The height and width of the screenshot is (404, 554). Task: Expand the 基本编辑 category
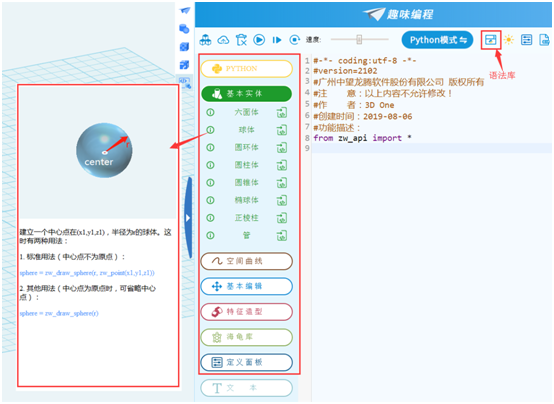247,286
